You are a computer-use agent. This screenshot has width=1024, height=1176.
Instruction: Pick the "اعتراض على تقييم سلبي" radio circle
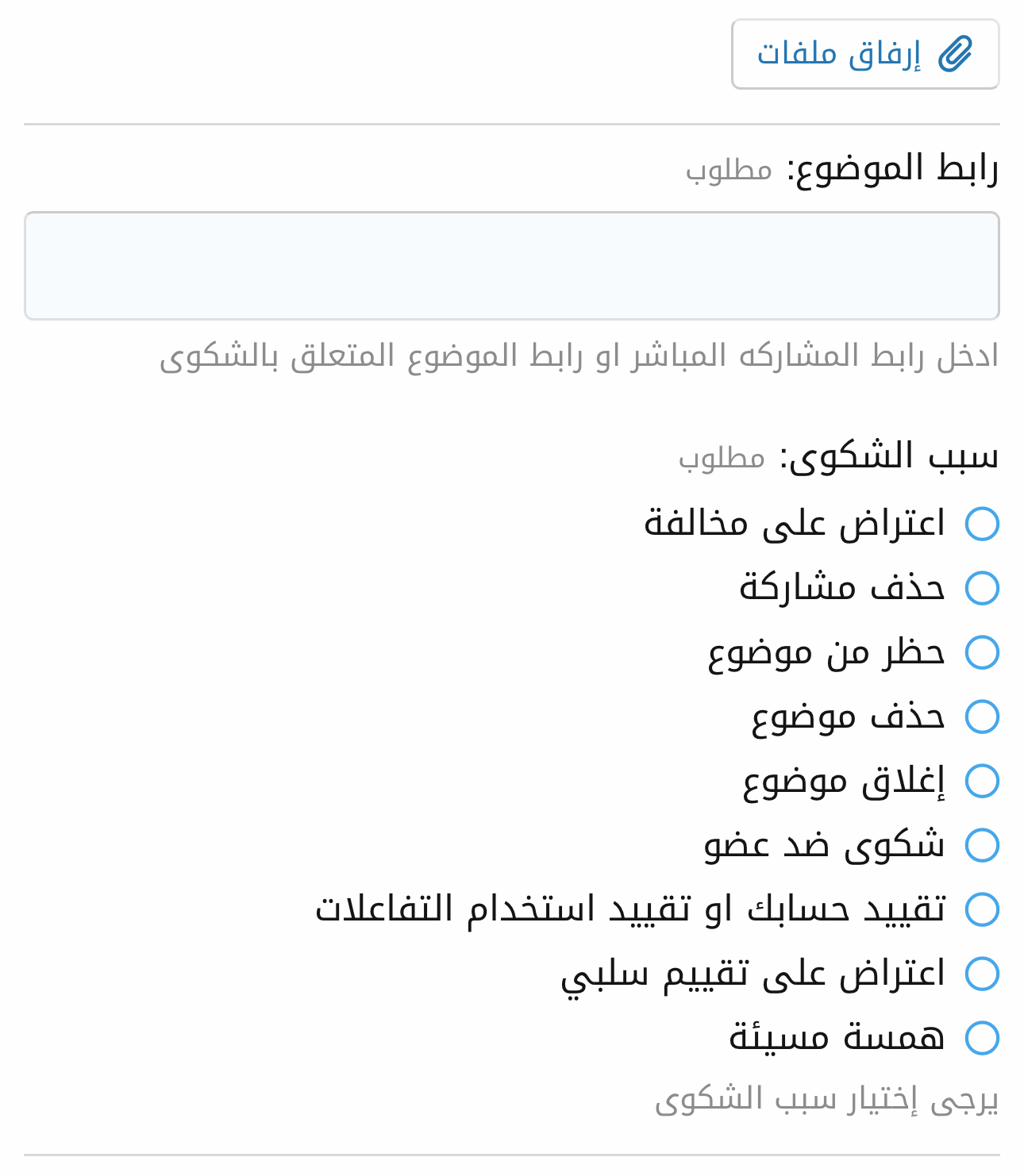(x=982, y=974)
